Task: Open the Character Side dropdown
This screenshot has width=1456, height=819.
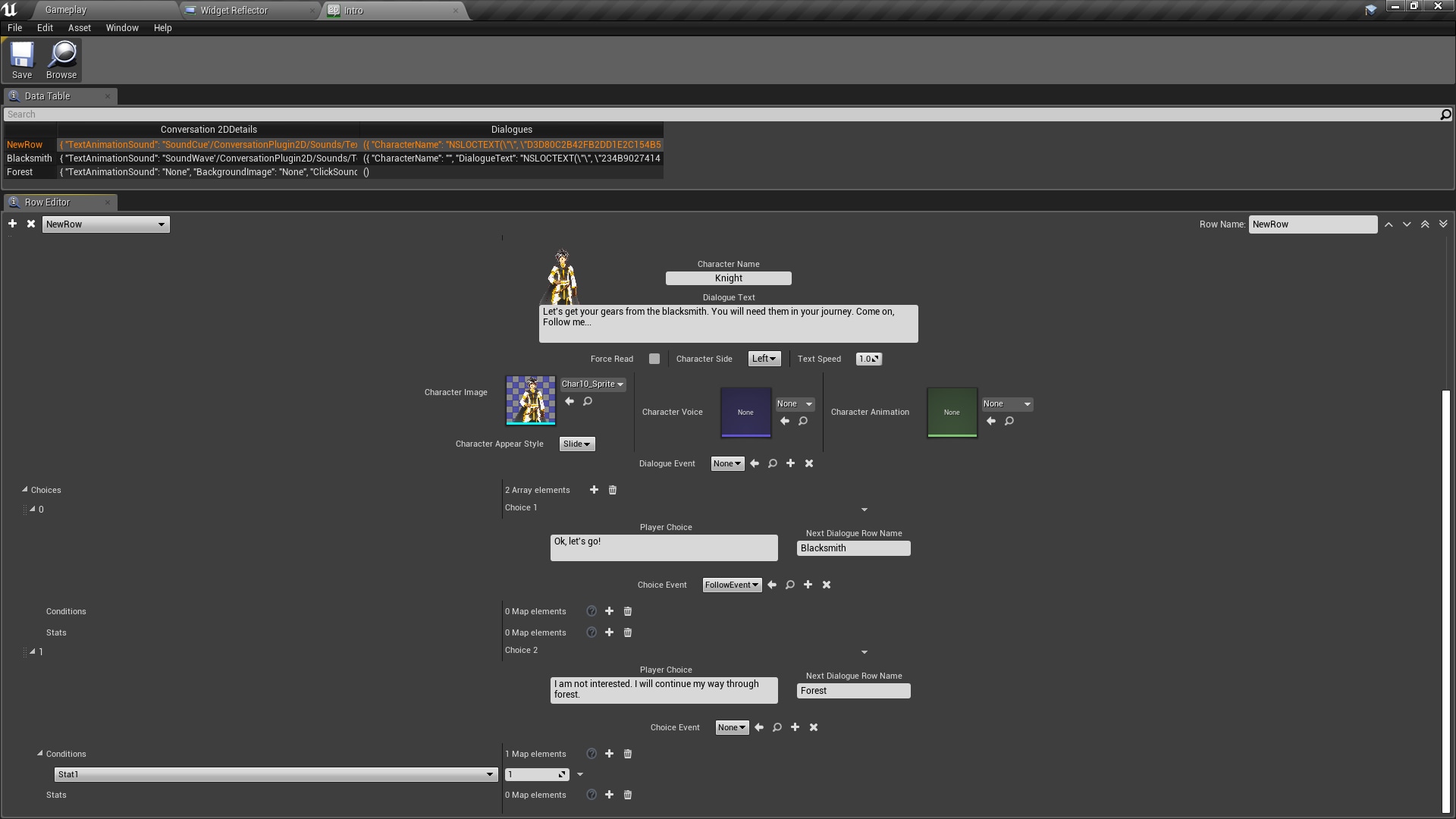Action: (x=764, y=359)
